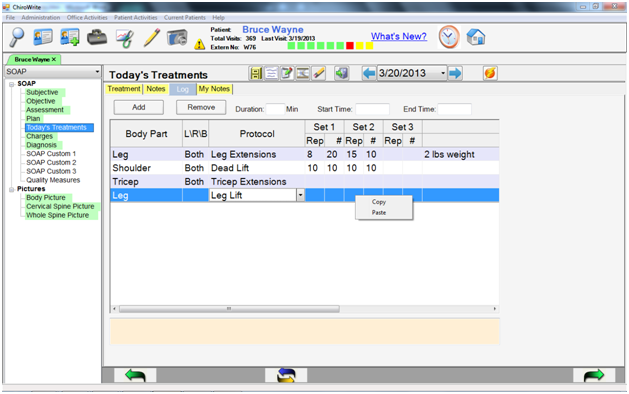Click the red visit status square

coord(350,46)
